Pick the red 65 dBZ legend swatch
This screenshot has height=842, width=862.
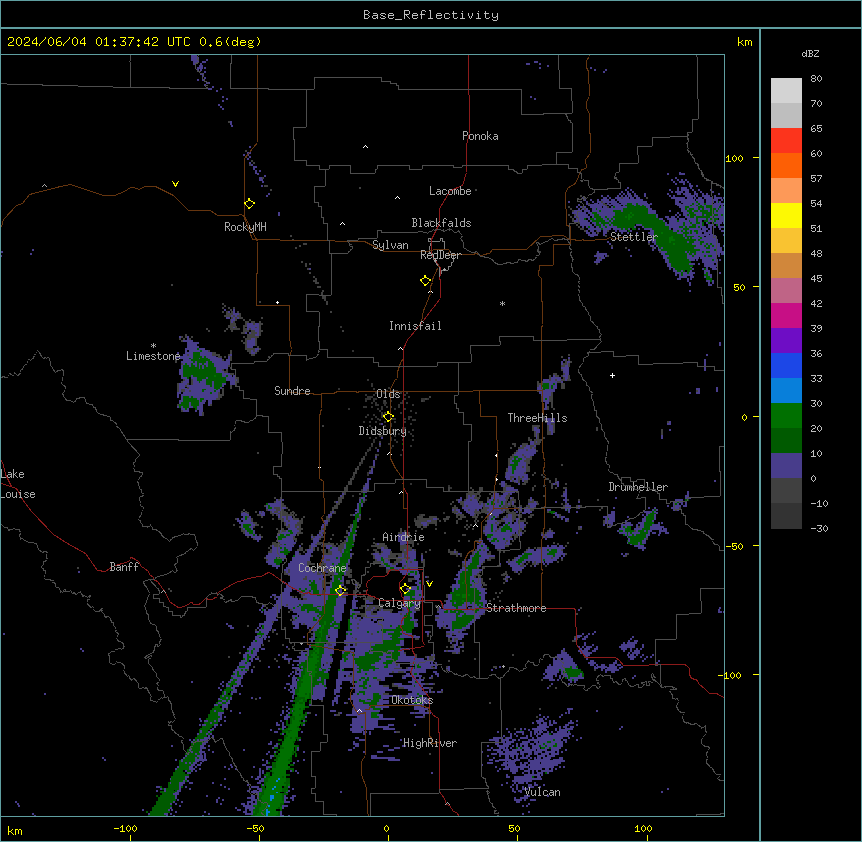point(786,141)
